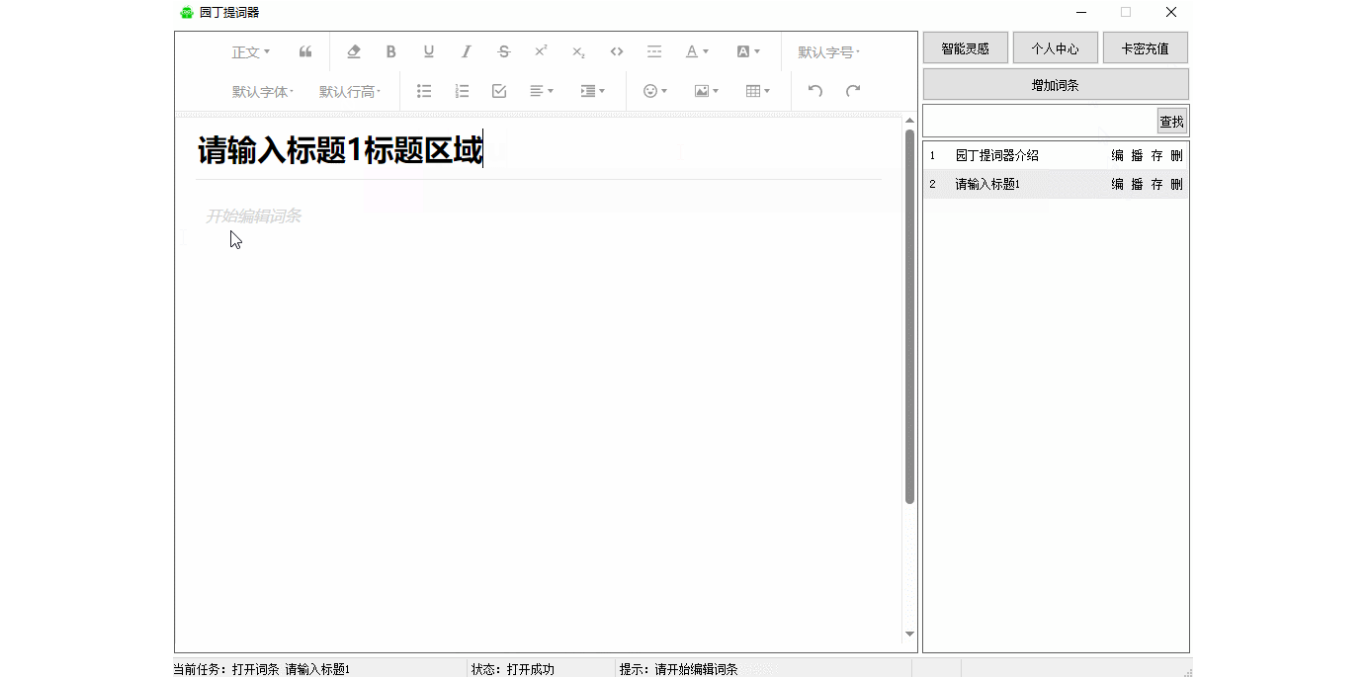Undo the last edit
The image size is (1366, 683).
(815, 91)
